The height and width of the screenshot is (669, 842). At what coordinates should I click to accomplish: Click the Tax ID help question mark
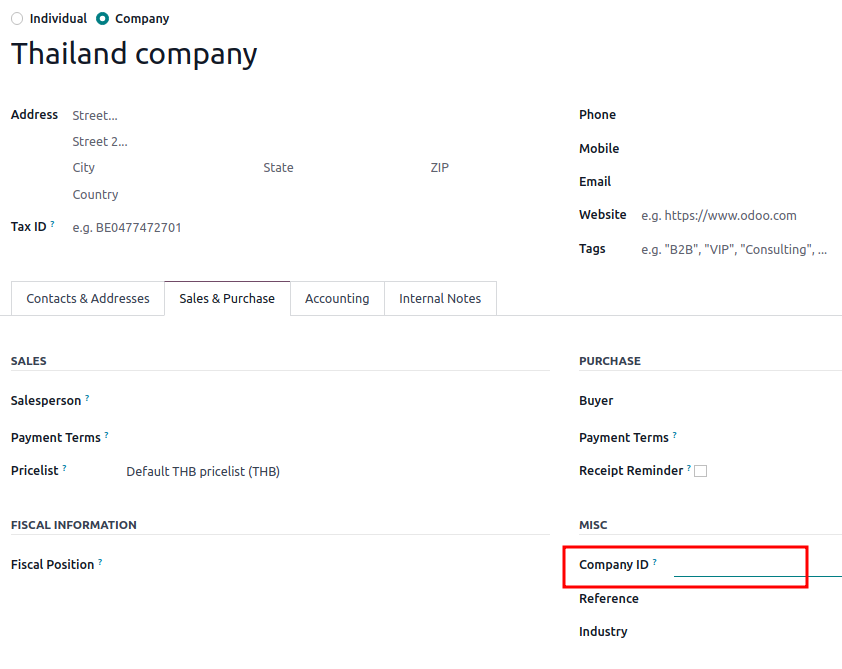(52, 224)
